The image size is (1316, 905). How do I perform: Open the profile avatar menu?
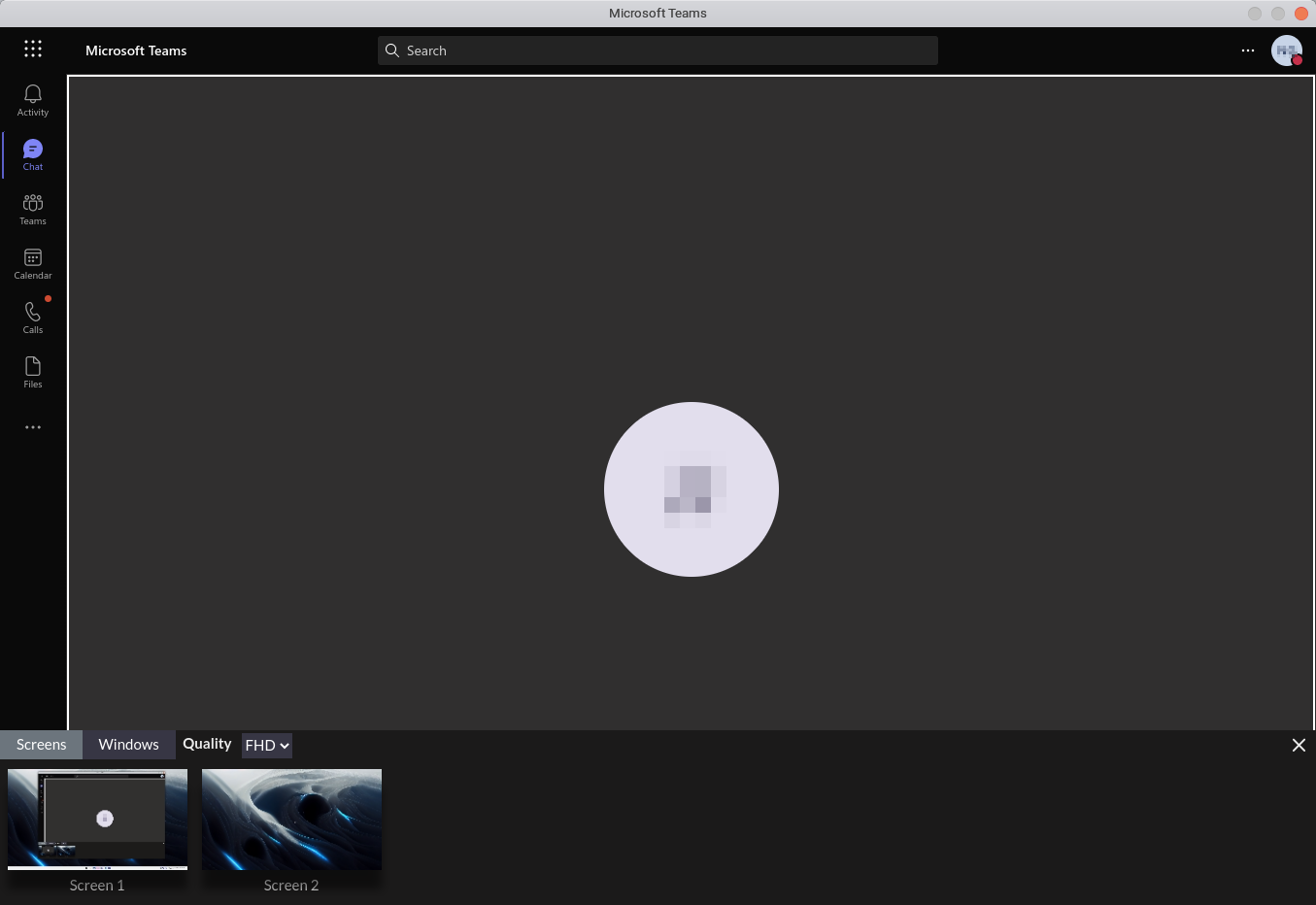pyautogui.click(x=1287, y=50)
